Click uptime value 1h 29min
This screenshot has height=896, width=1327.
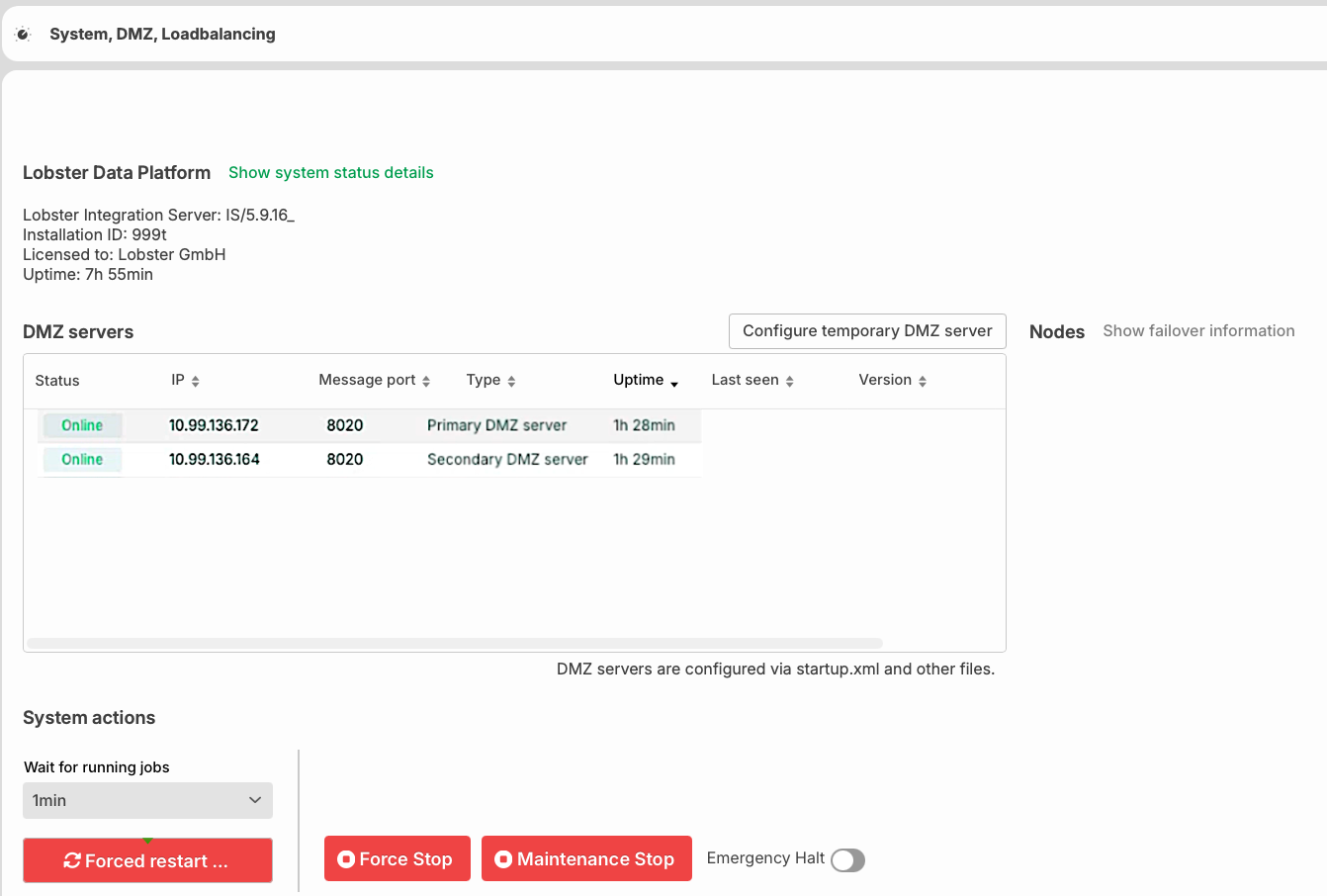[644, 459]
